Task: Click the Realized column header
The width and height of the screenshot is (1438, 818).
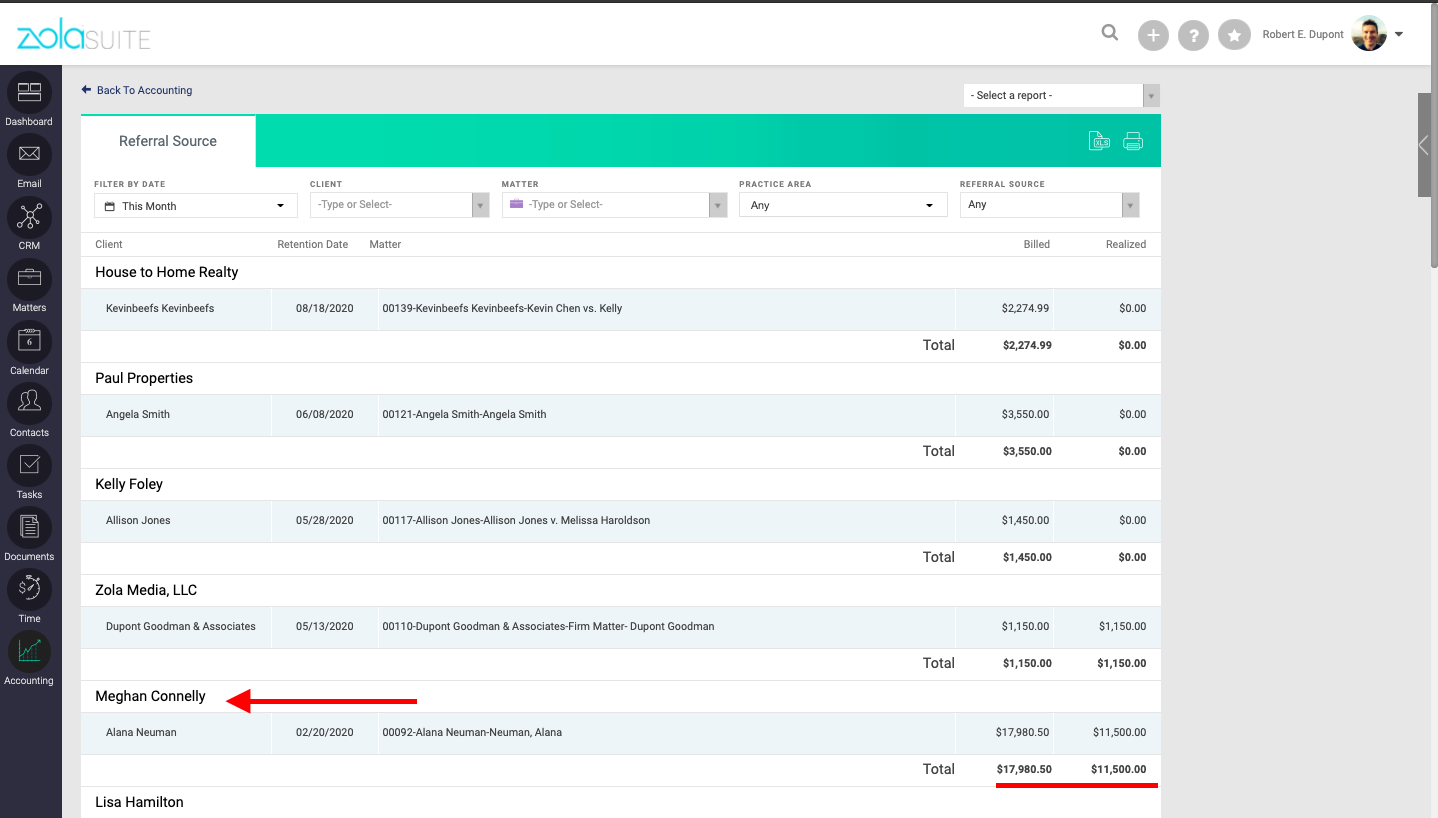Action: (1126, 244)
